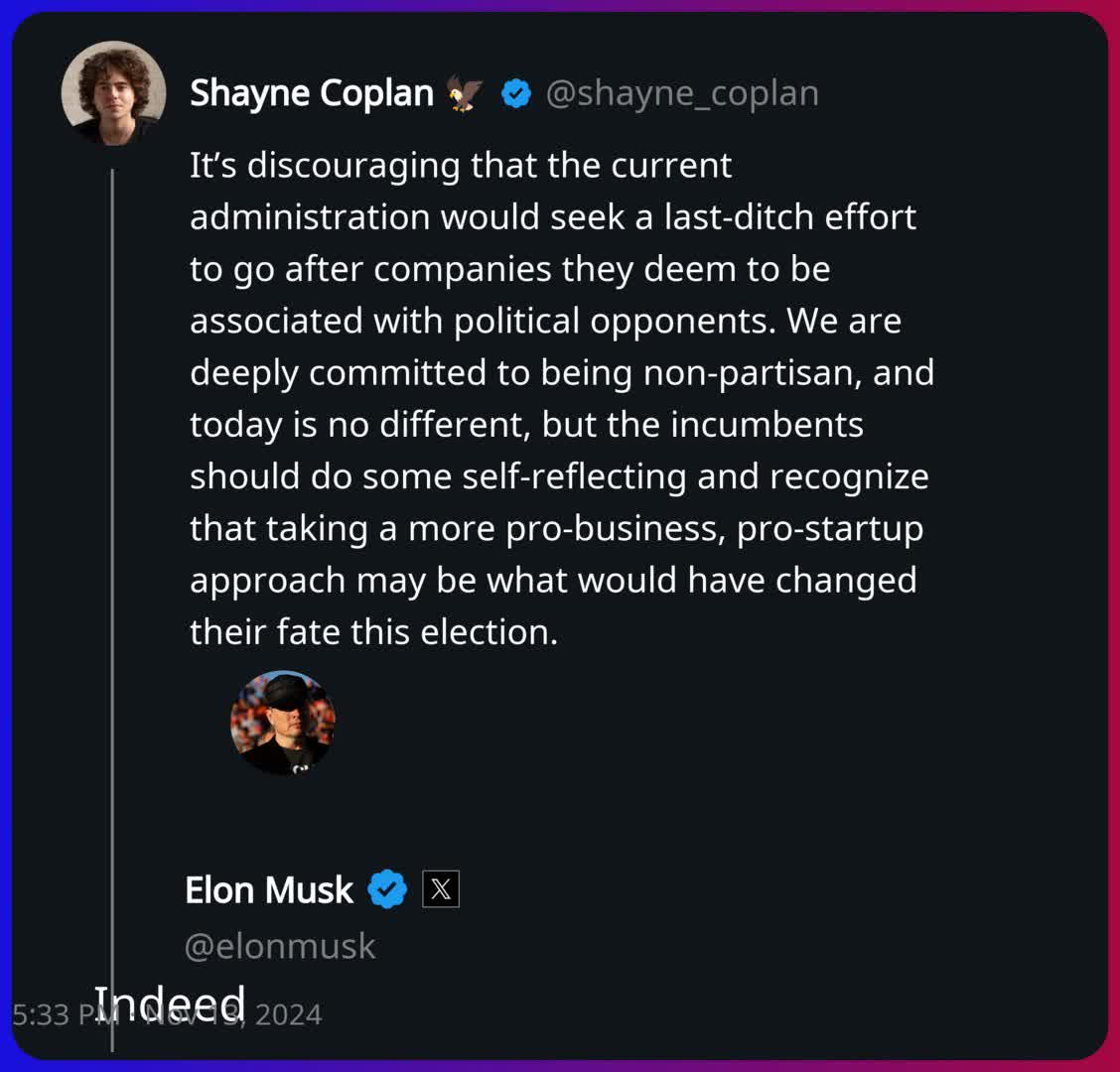The height and width of the screenshot is (1072, 1120).
Task: Open the Shayne Coplan display name
Action: [x=311, y=93]
